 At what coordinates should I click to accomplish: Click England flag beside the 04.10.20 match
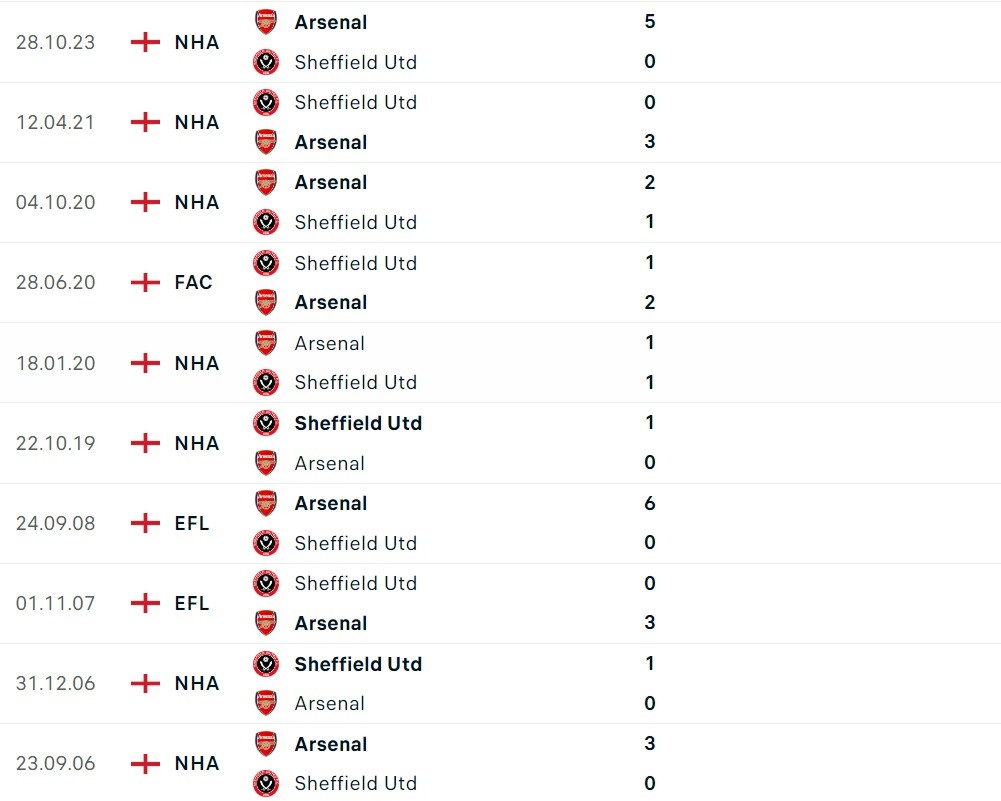tap(146, 202)
